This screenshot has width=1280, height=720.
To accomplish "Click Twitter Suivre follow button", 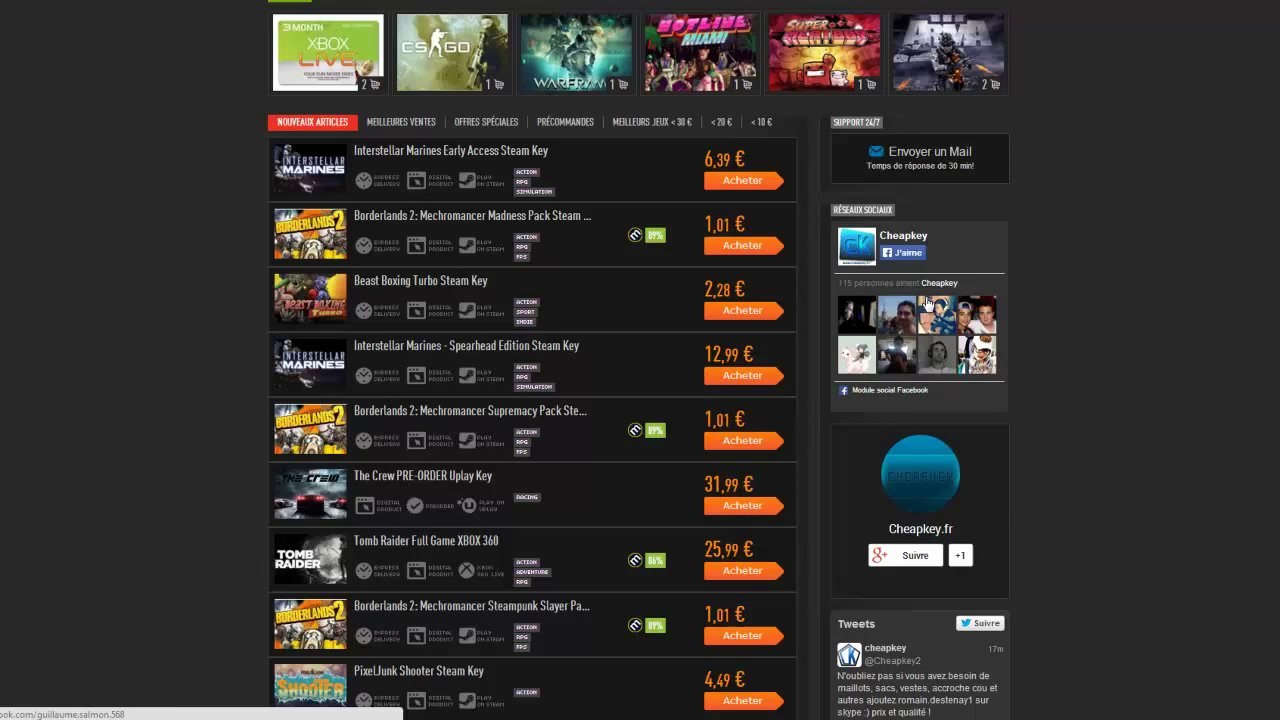I will click(x=980, y=623).
